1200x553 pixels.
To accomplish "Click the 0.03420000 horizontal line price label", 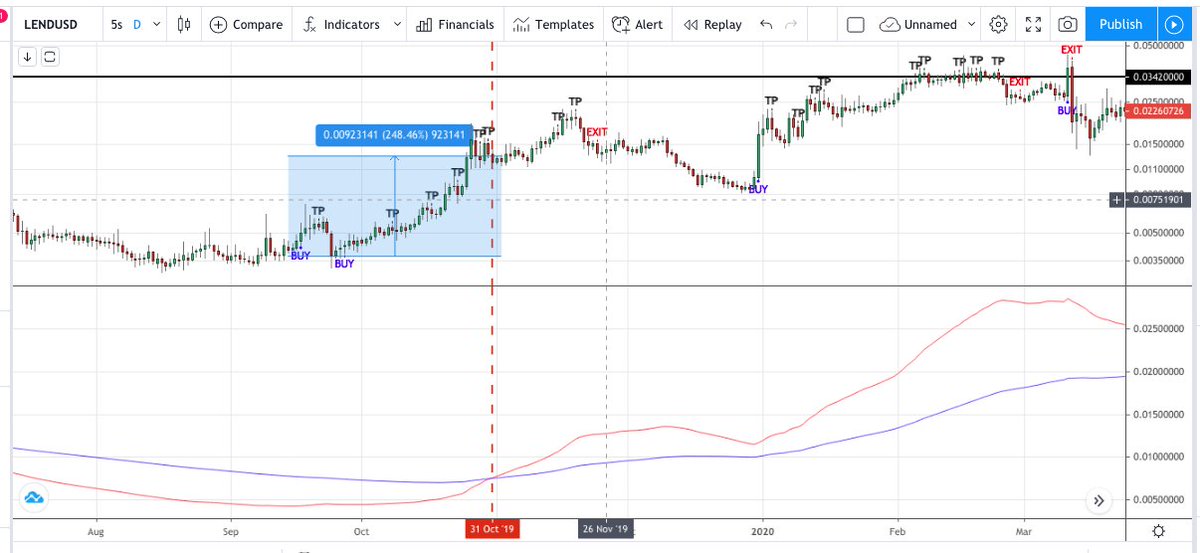I will (x=1159, y=77).
